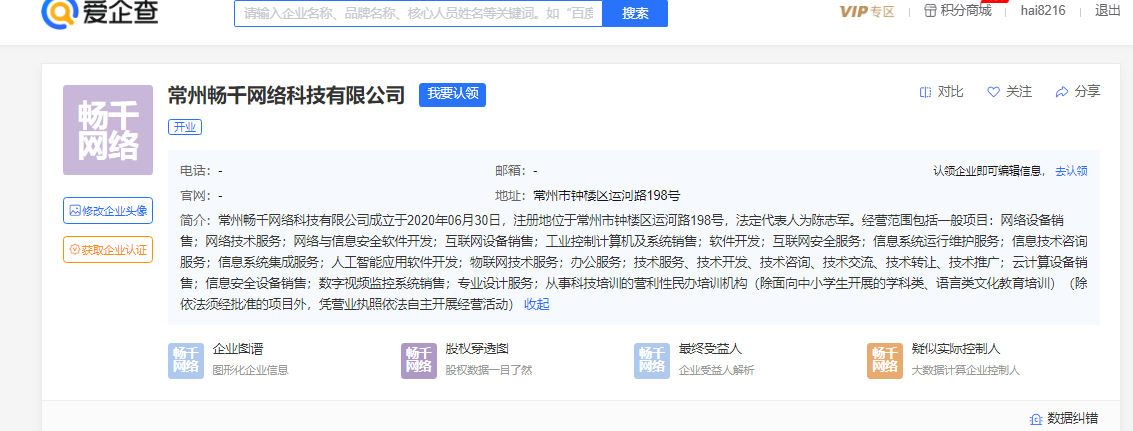1133x431 pixels.
Task: Open 企业图谱 text link
Action: pyautogui.click(x=238, y=349)
